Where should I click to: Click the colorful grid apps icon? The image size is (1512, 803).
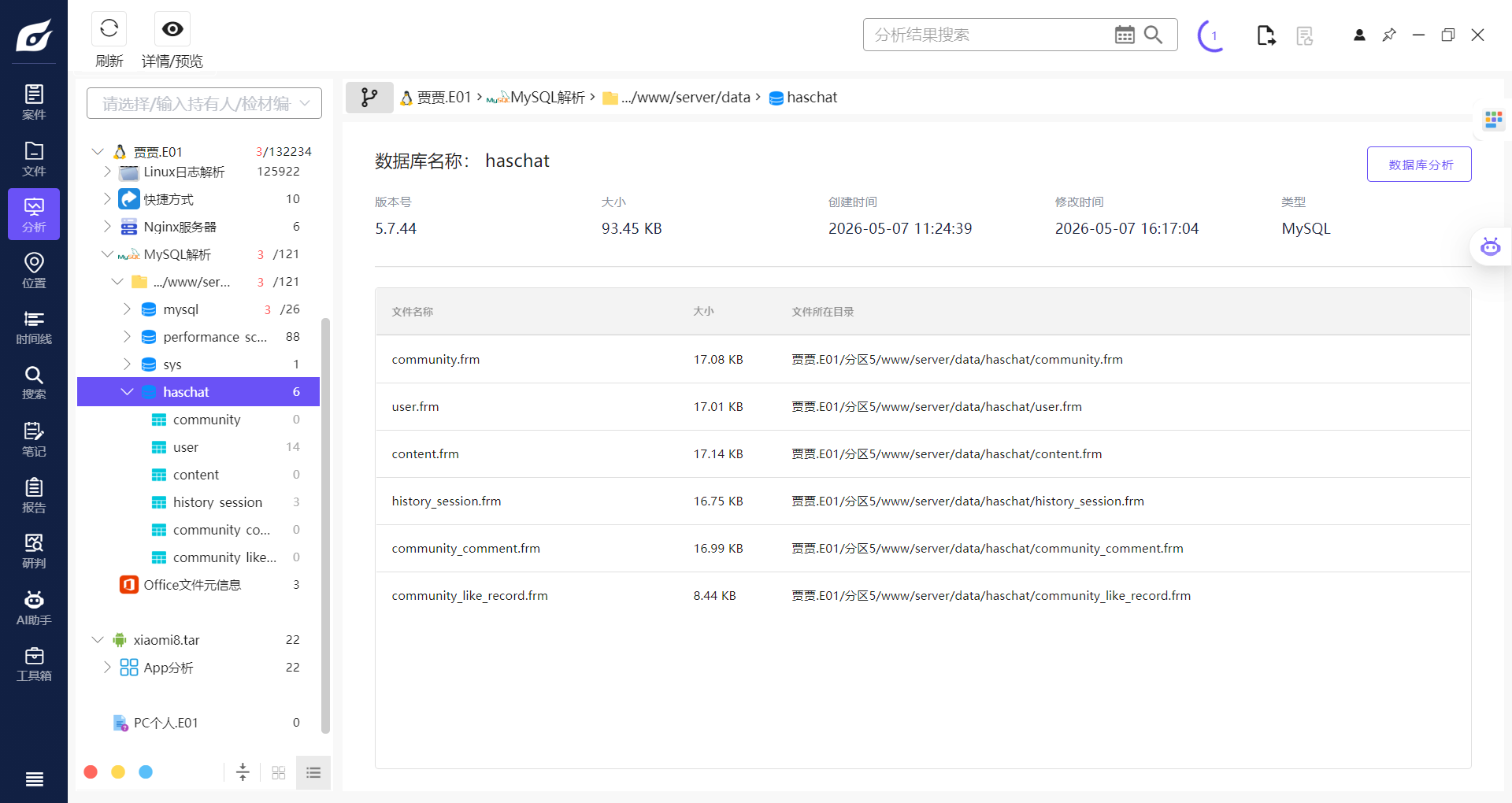point(1494,120)
